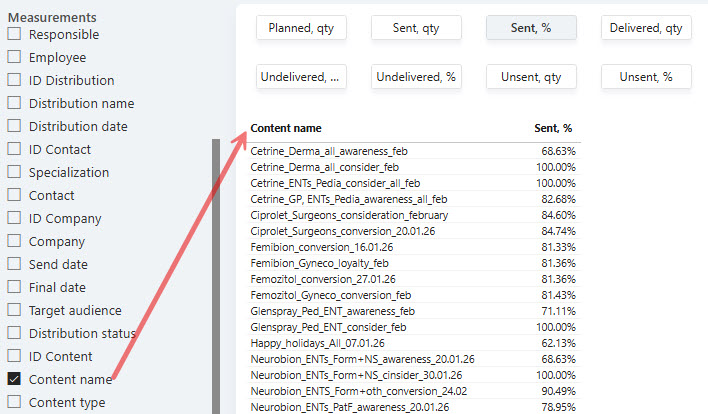
Task: Select Femozitol_Gyneco_conversion_feb row
Action: pyautogui.click(x=414, y=295)
